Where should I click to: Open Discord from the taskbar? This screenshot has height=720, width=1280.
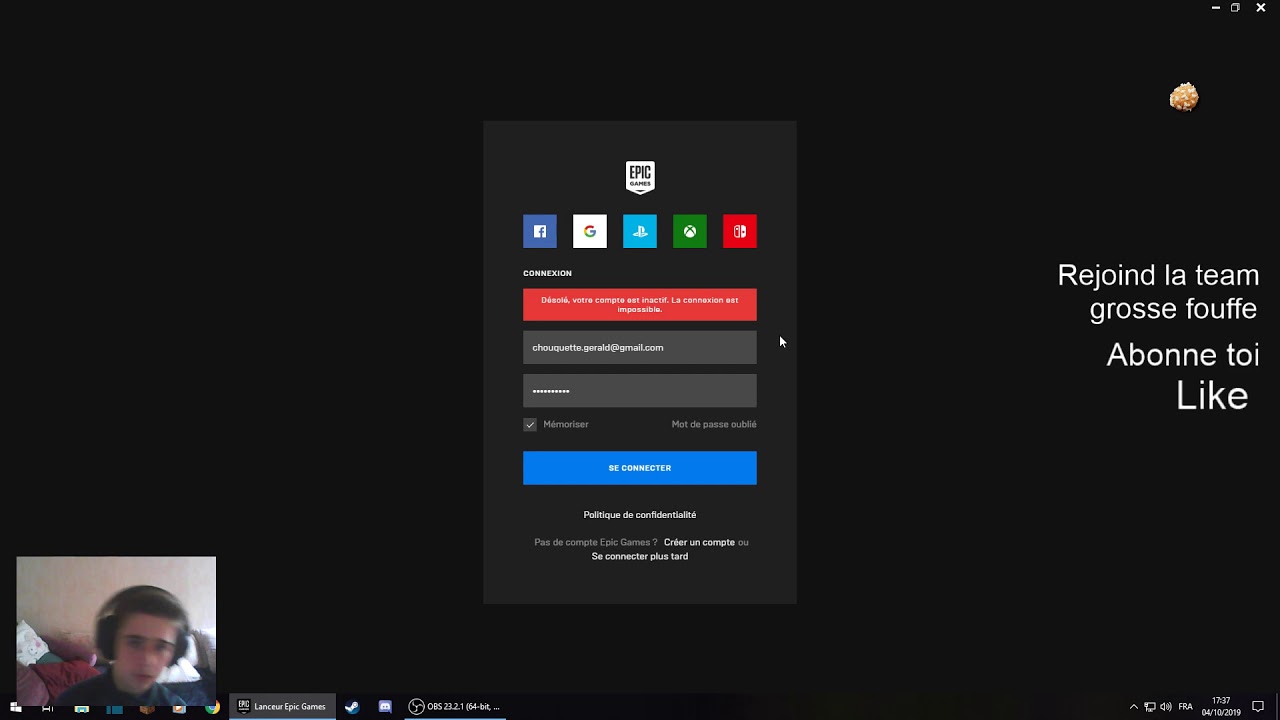tap(385, 707)
